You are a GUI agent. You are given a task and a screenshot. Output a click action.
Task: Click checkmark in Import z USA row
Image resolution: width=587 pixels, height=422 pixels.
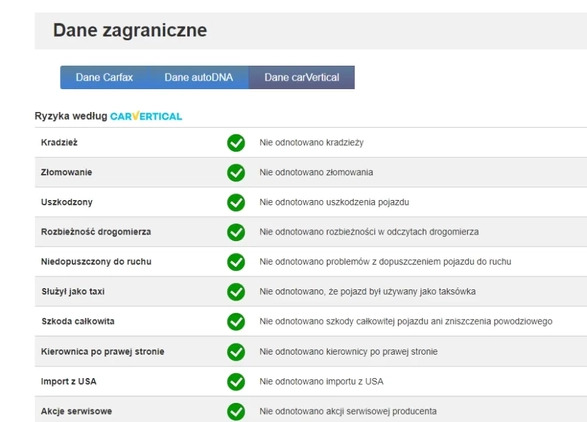tap(236, 382)
